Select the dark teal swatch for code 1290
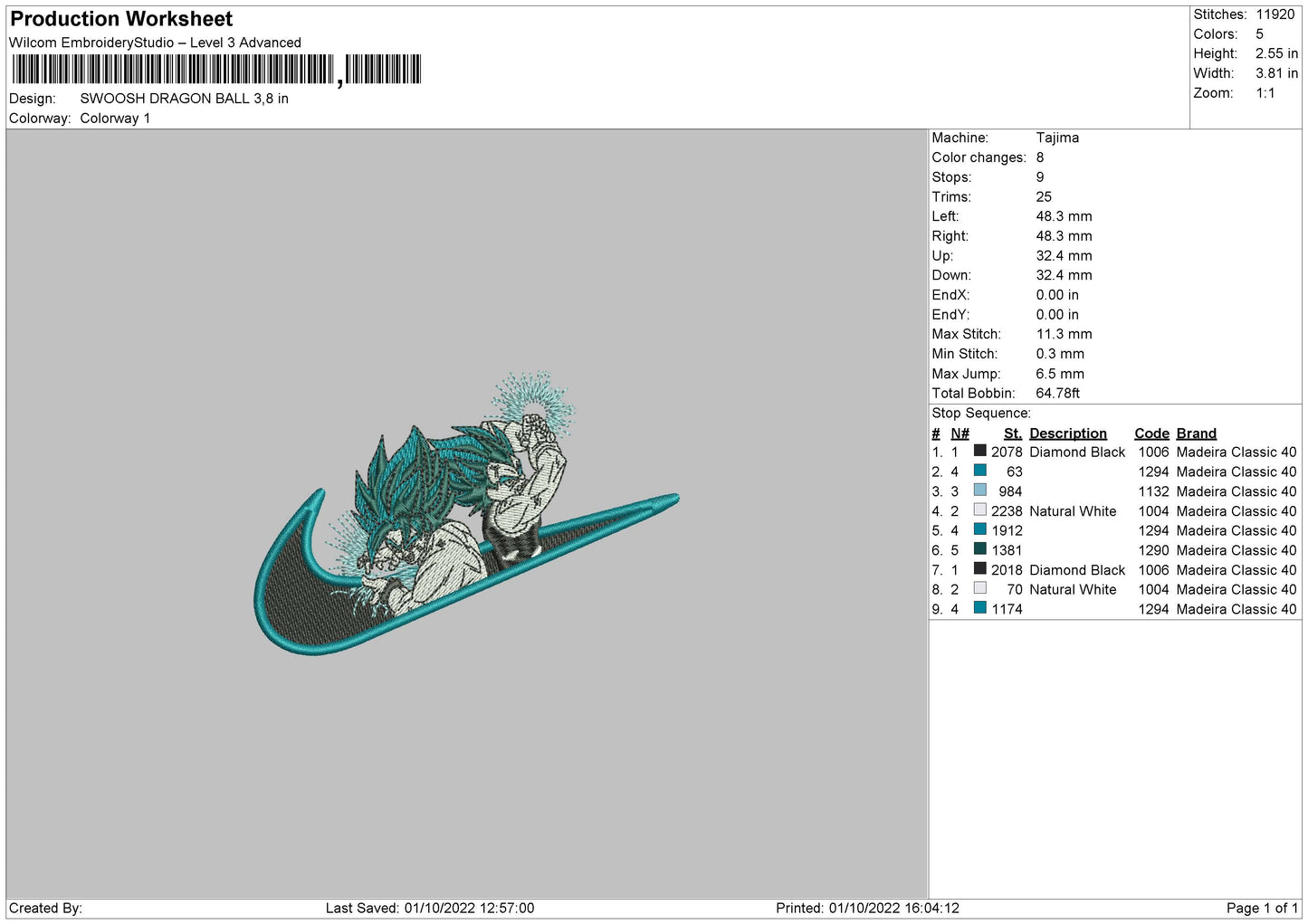Screen dimensions: 1308x924 (979, 549)
